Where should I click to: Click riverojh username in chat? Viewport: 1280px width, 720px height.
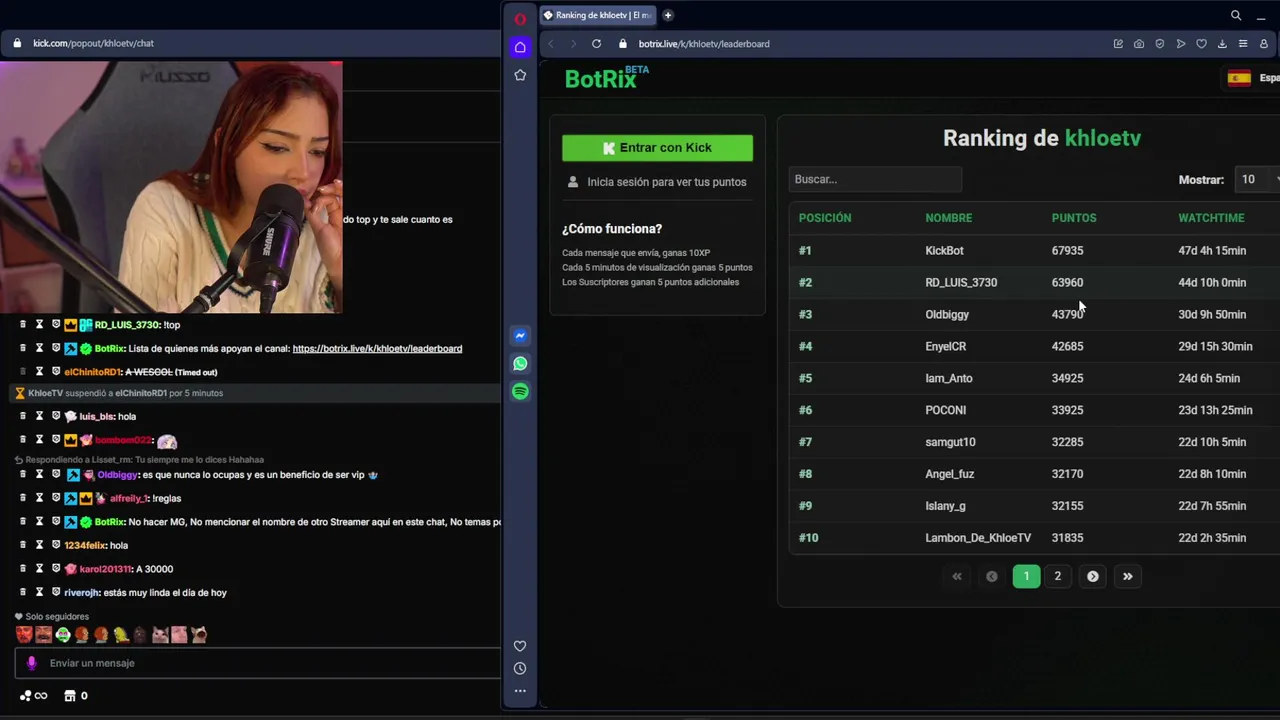point(81,593)
